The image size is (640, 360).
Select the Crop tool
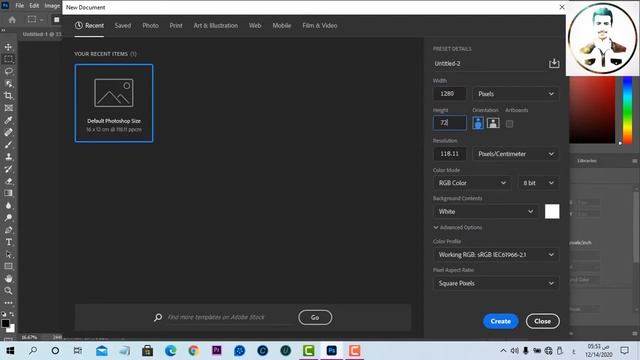point(8,96)
